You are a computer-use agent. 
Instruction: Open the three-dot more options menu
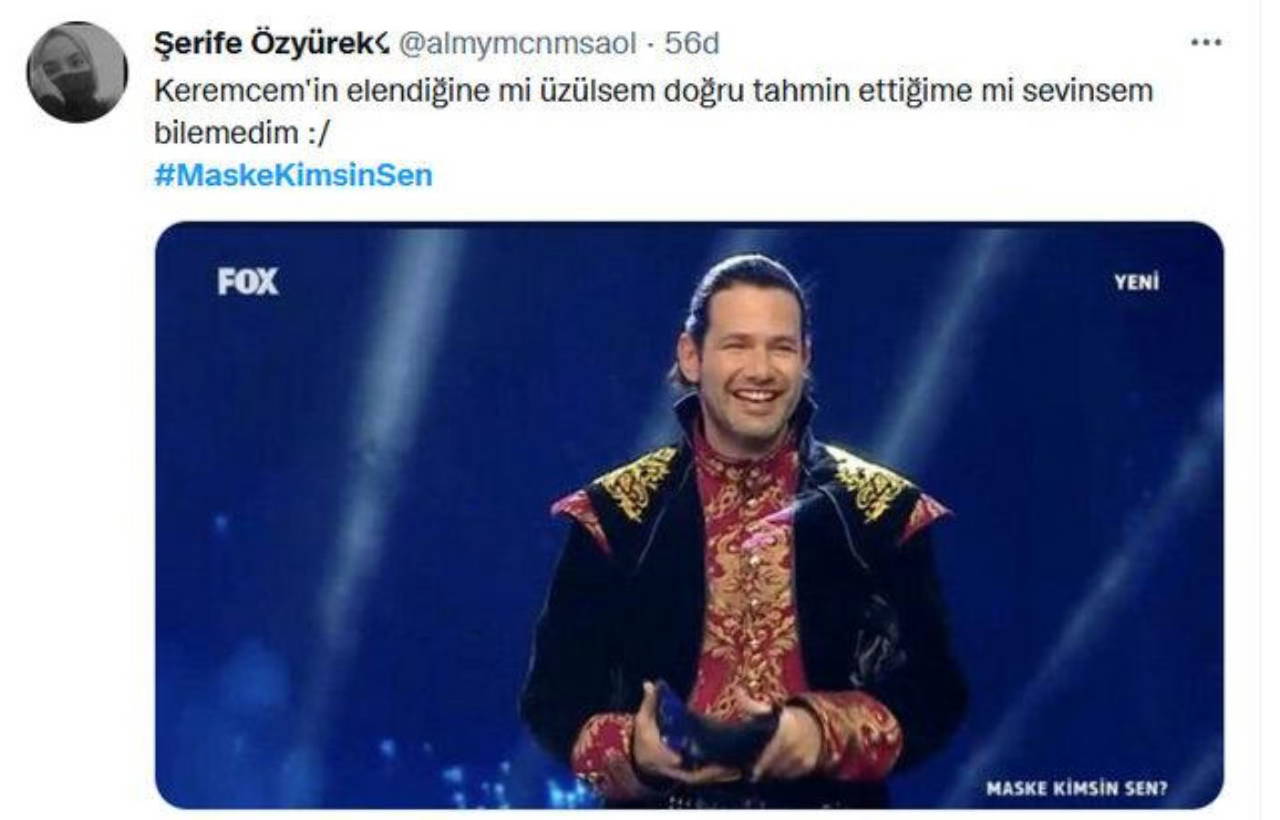tap(1206, 43)
